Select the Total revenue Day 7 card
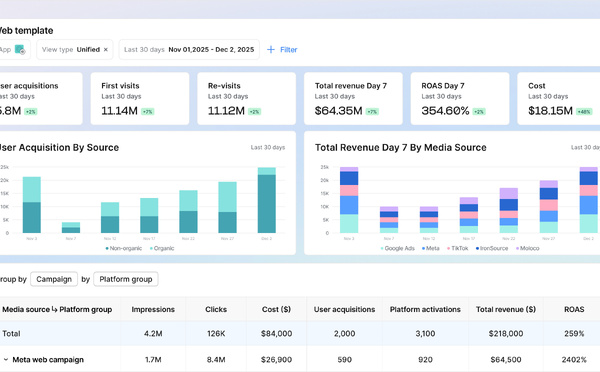Viewport: 600px width, 372px height. 353,98
